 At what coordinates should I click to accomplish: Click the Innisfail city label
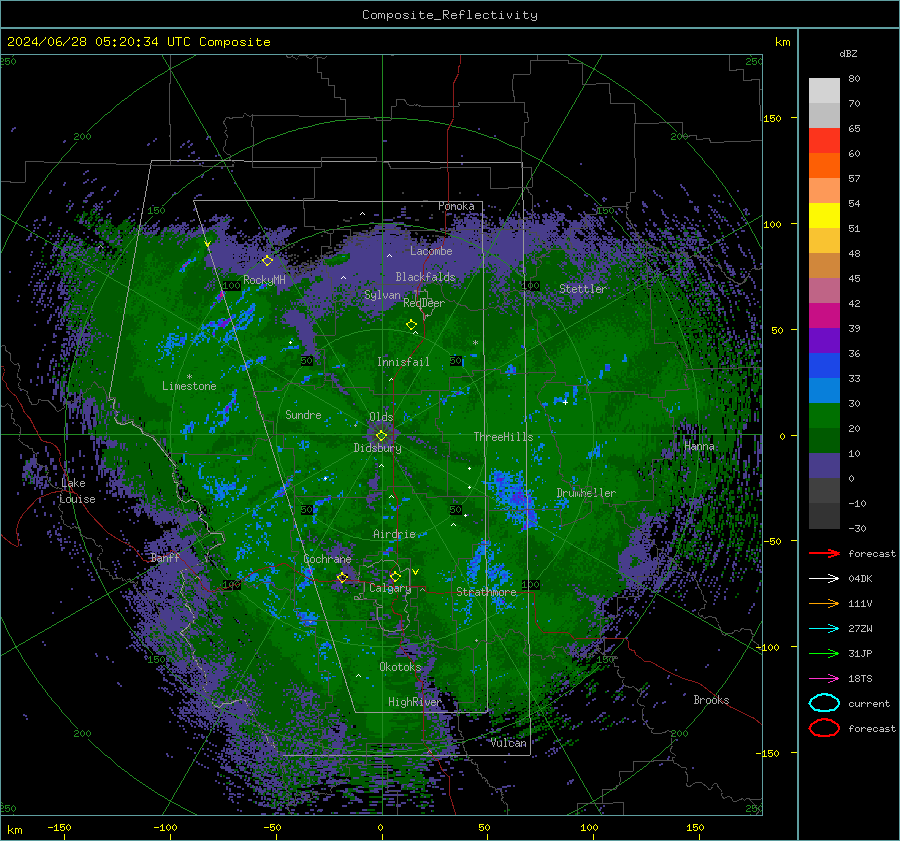tap(403, 362)
